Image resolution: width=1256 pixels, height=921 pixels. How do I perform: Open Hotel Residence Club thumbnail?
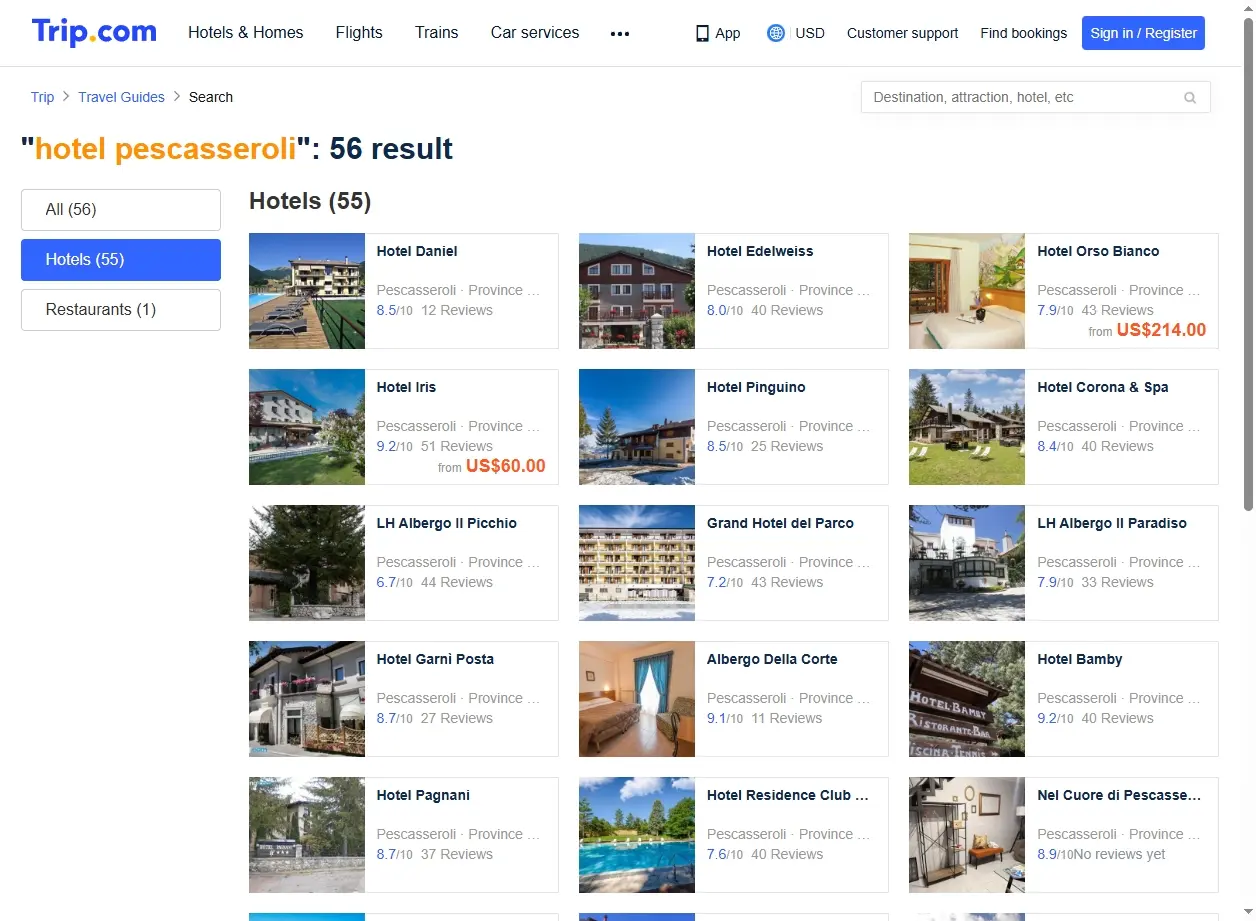637,835
